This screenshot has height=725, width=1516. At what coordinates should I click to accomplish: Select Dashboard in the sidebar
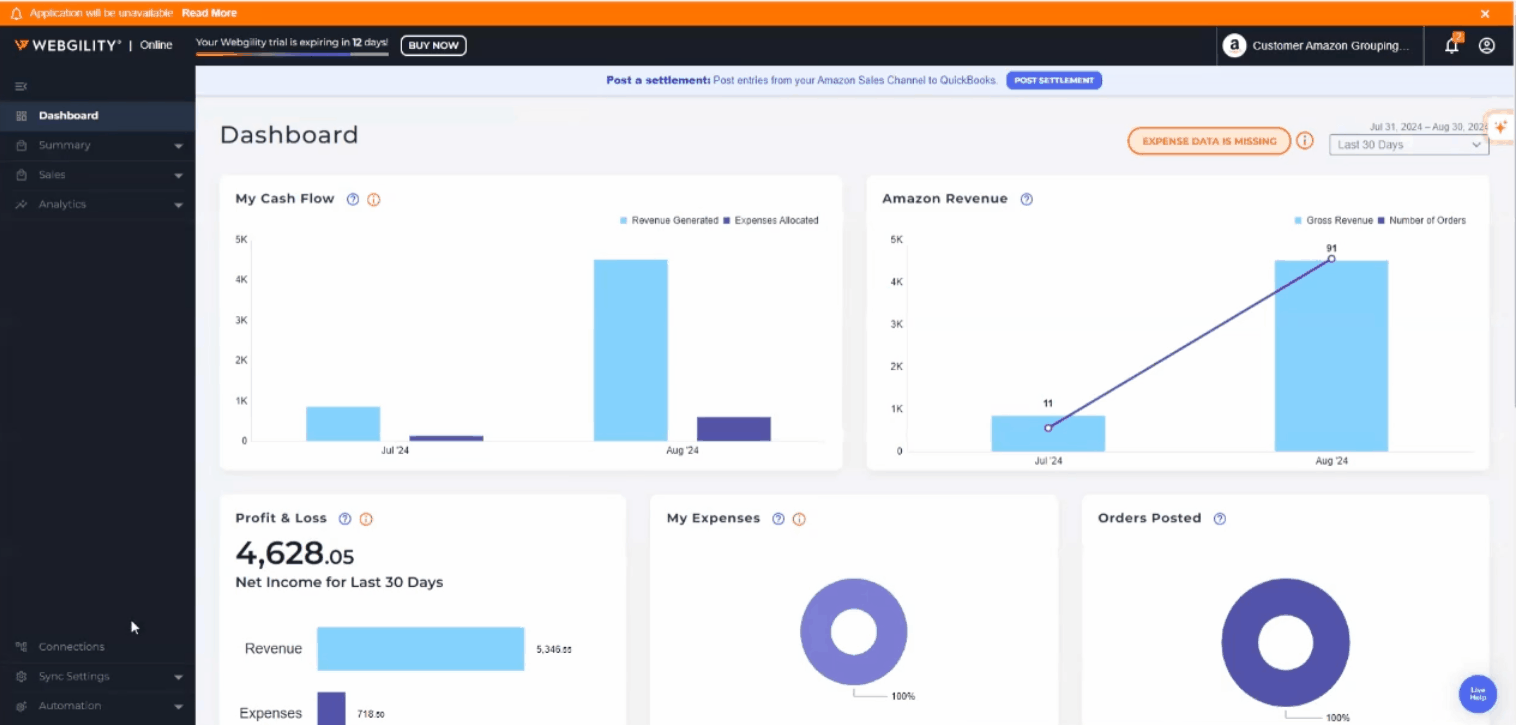click(68, 116)
